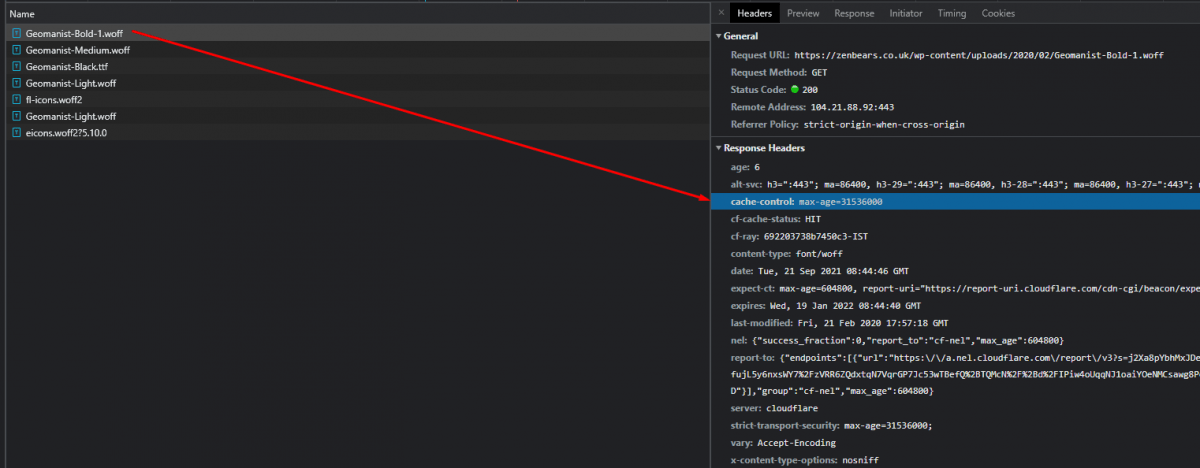Click the Geomanist-Black.ttf file icon

tap(17, 66)
